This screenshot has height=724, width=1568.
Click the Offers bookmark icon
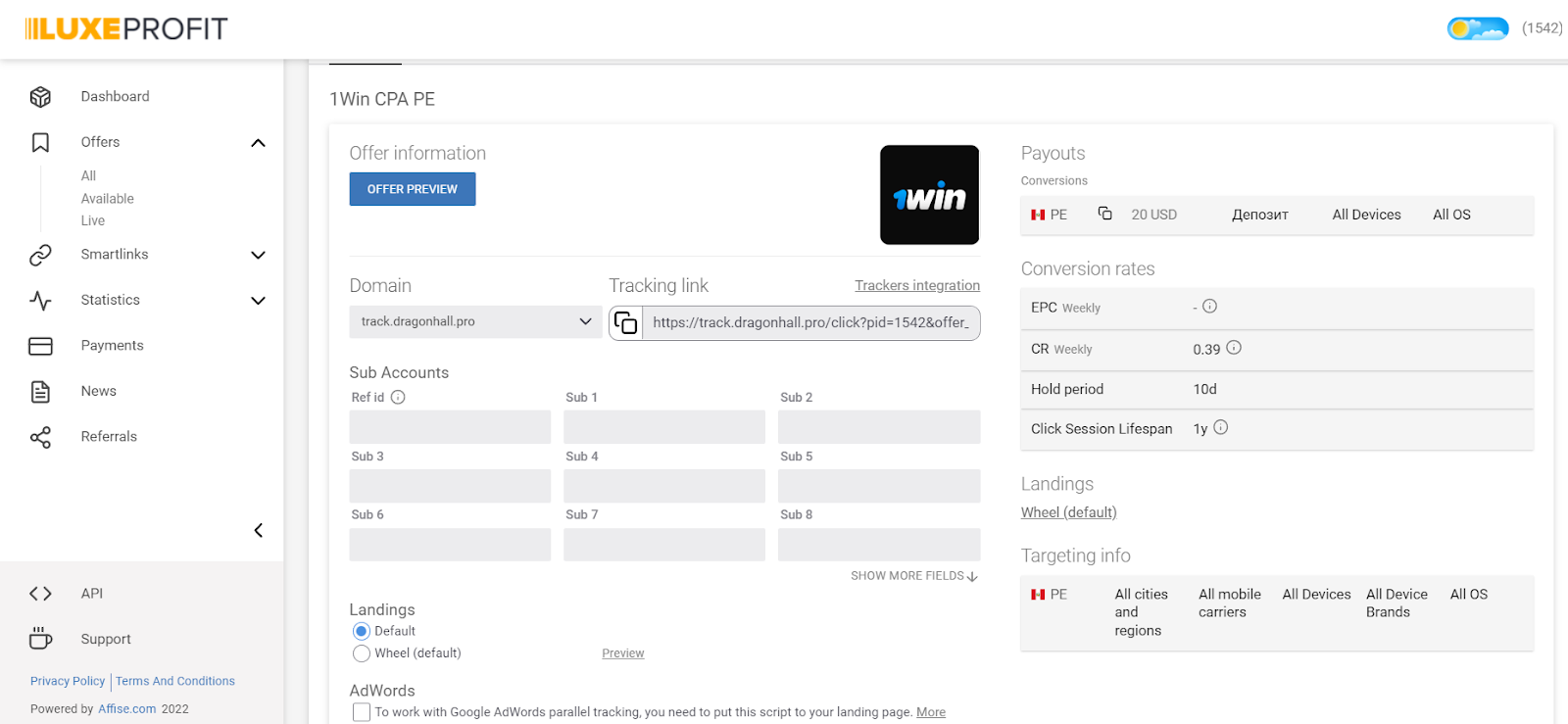click(40, 142)
